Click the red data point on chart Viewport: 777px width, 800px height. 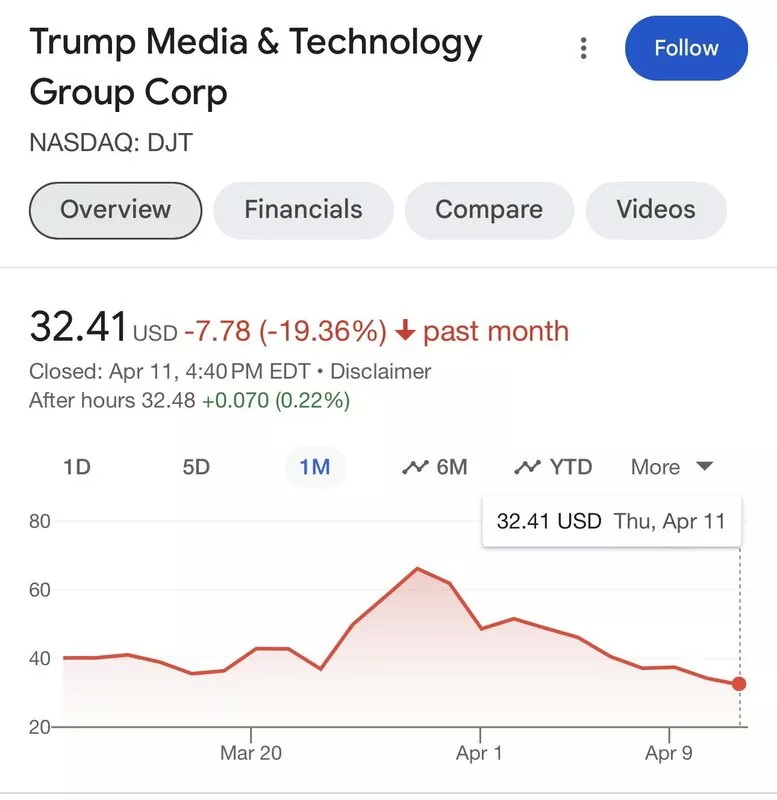(x=739, y=684)
